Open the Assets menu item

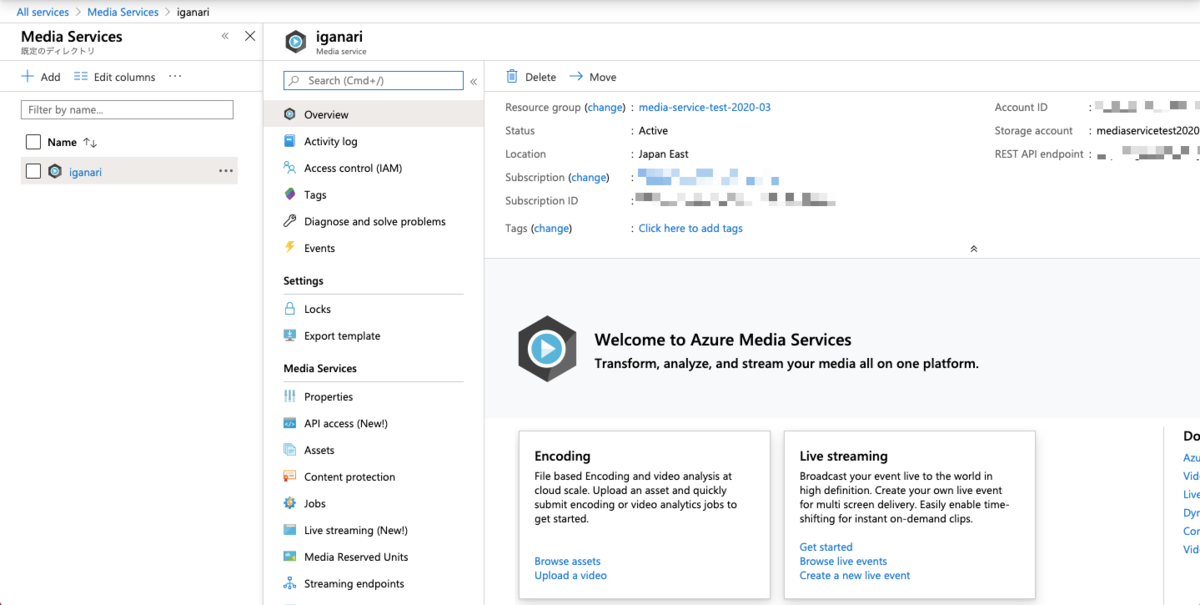319,450
